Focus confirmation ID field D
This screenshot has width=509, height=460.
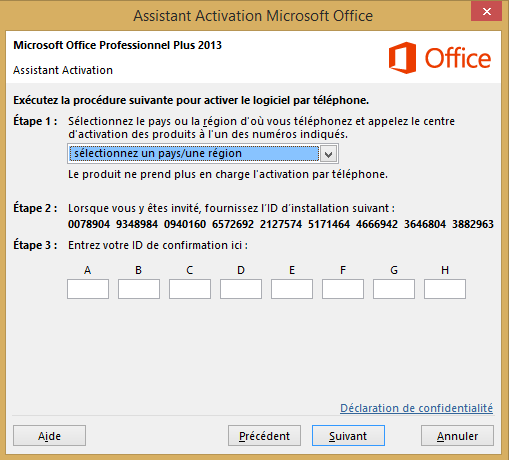[241, 289]
